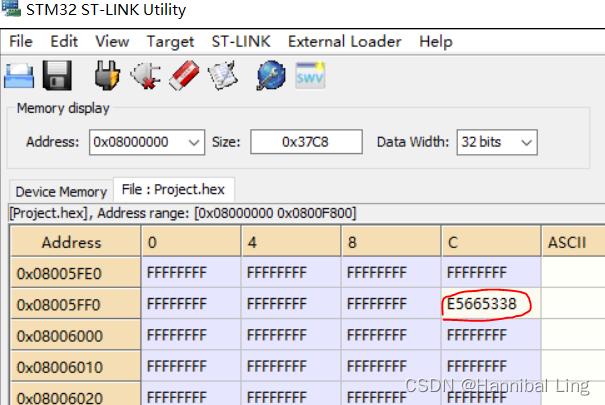This screenshot has width=605, height=405.
Task: Click the ASCII column header
Action: tap(574, 242)
